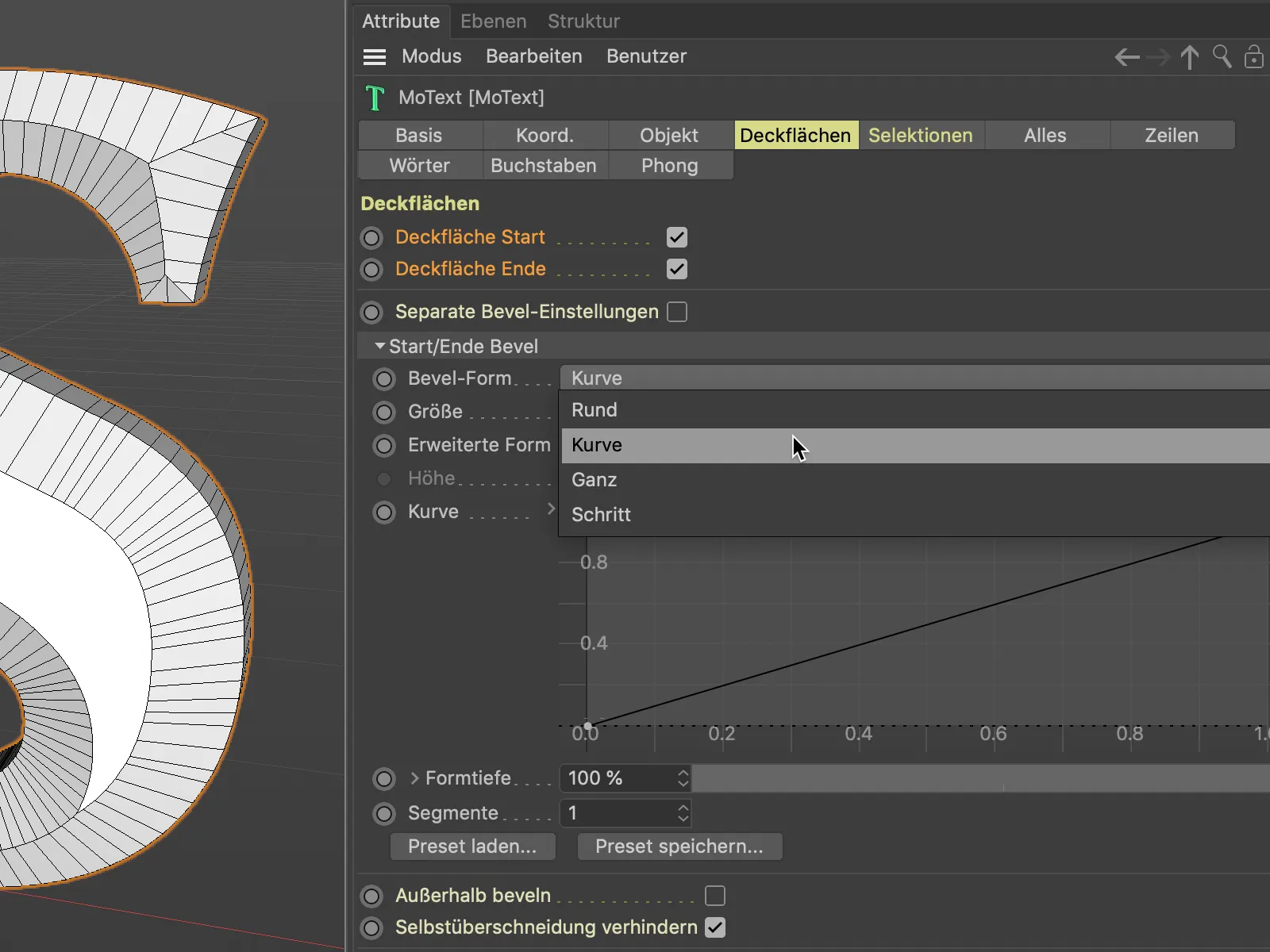Click animation dot for Separate Bevel-Einstellungen
The image size is (1270, 952).
point(371,313)
